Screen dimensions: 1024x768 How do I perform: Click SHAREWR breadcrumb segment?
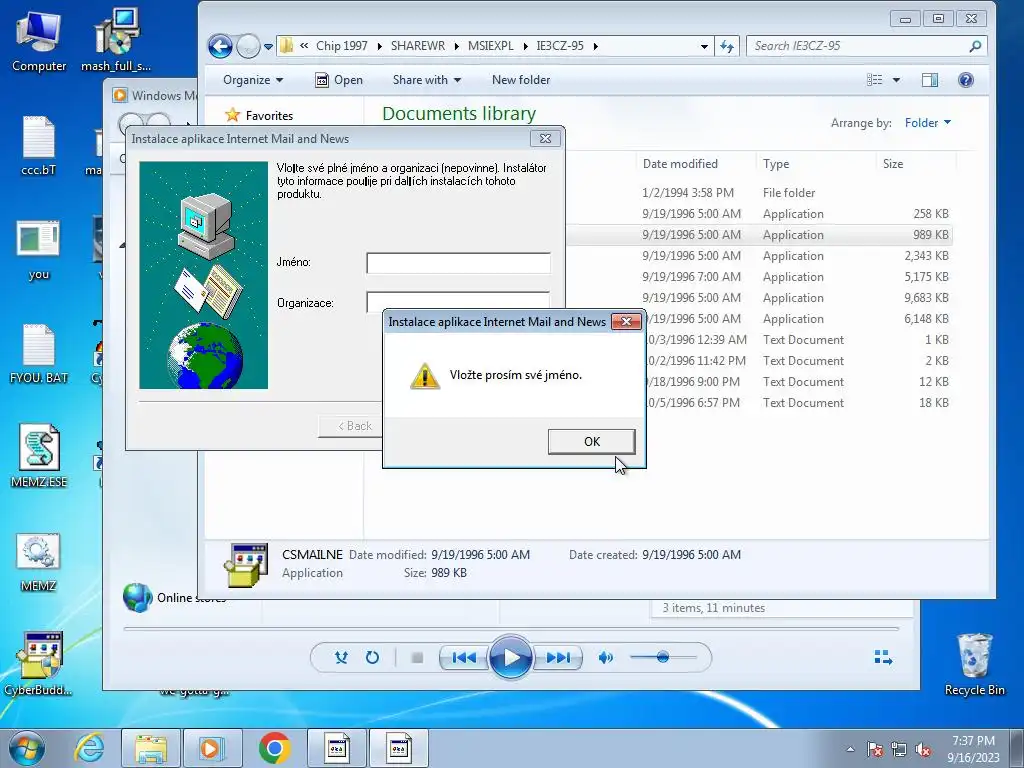(x=417, y=46)
